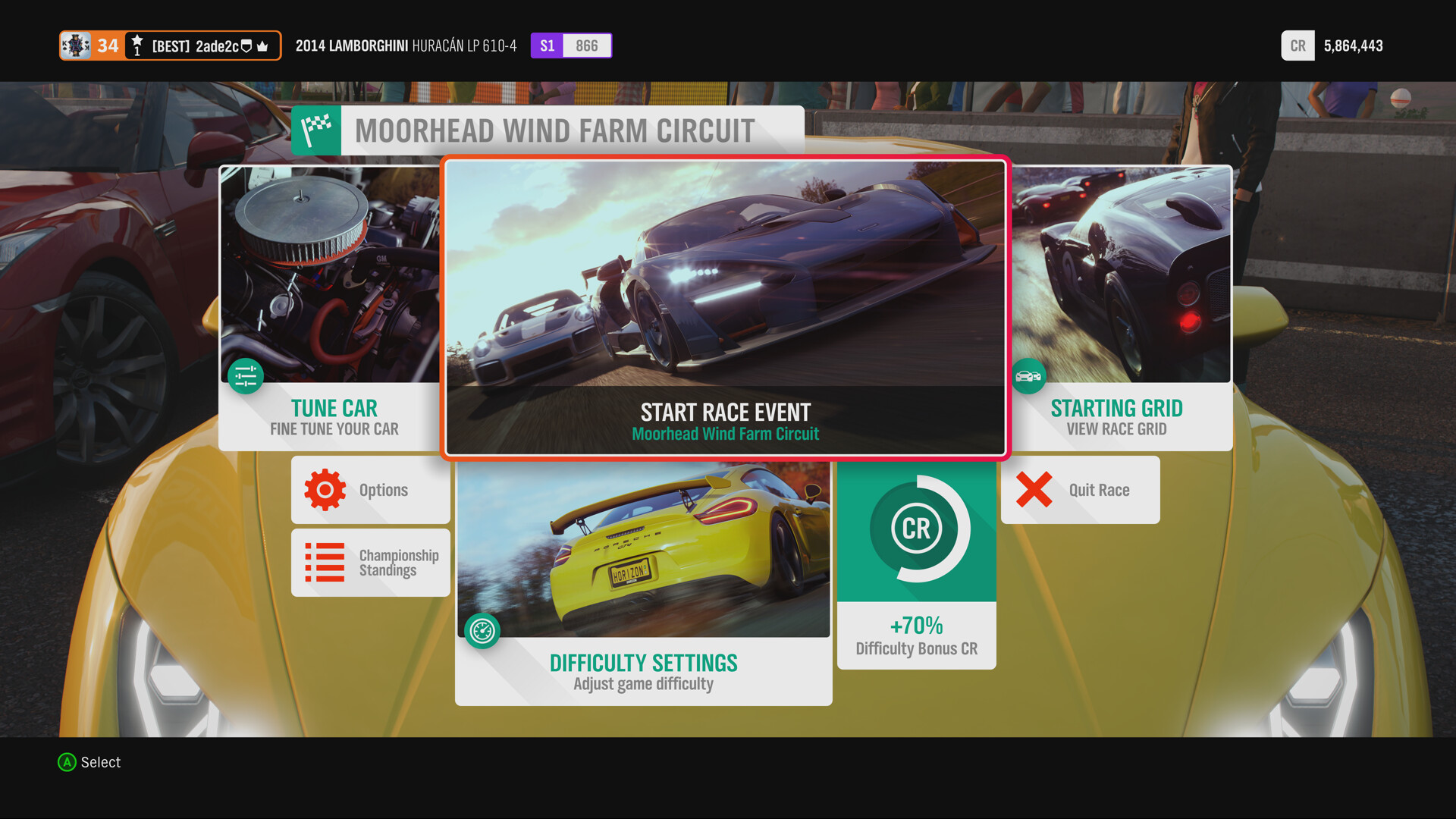Select Options button

pos(384,490)
